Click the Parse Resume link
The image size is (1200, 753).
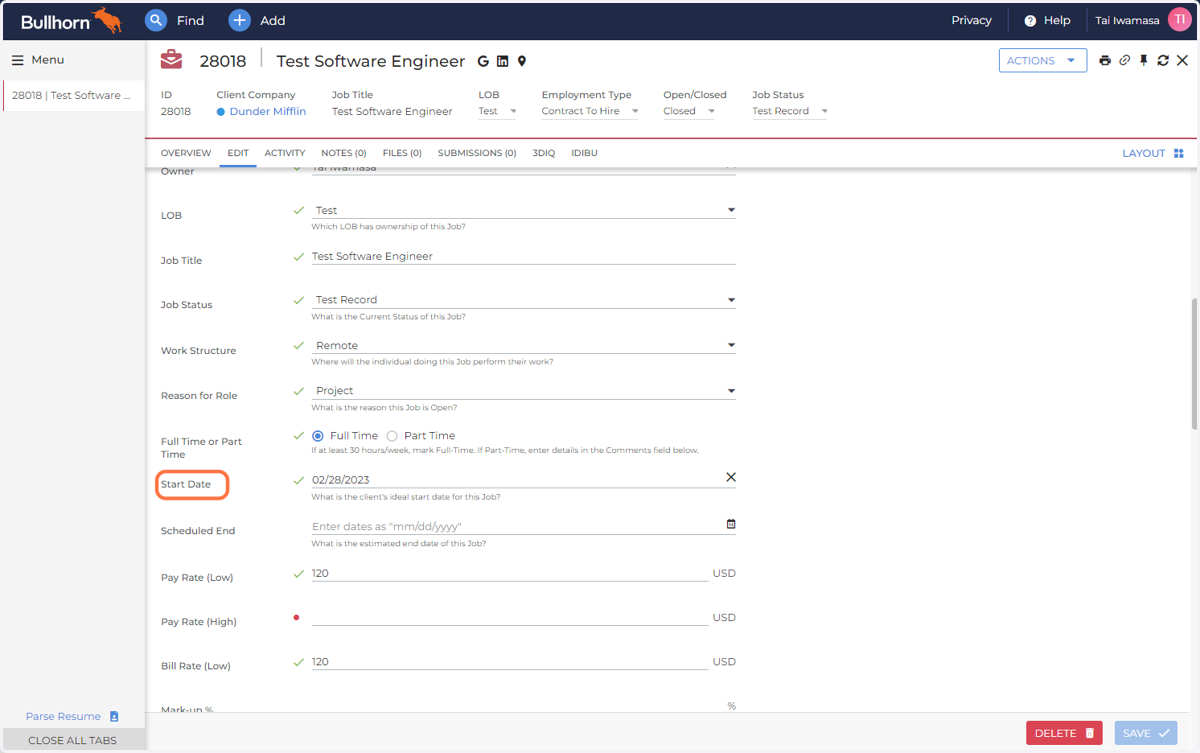click(x=63, y=716)
